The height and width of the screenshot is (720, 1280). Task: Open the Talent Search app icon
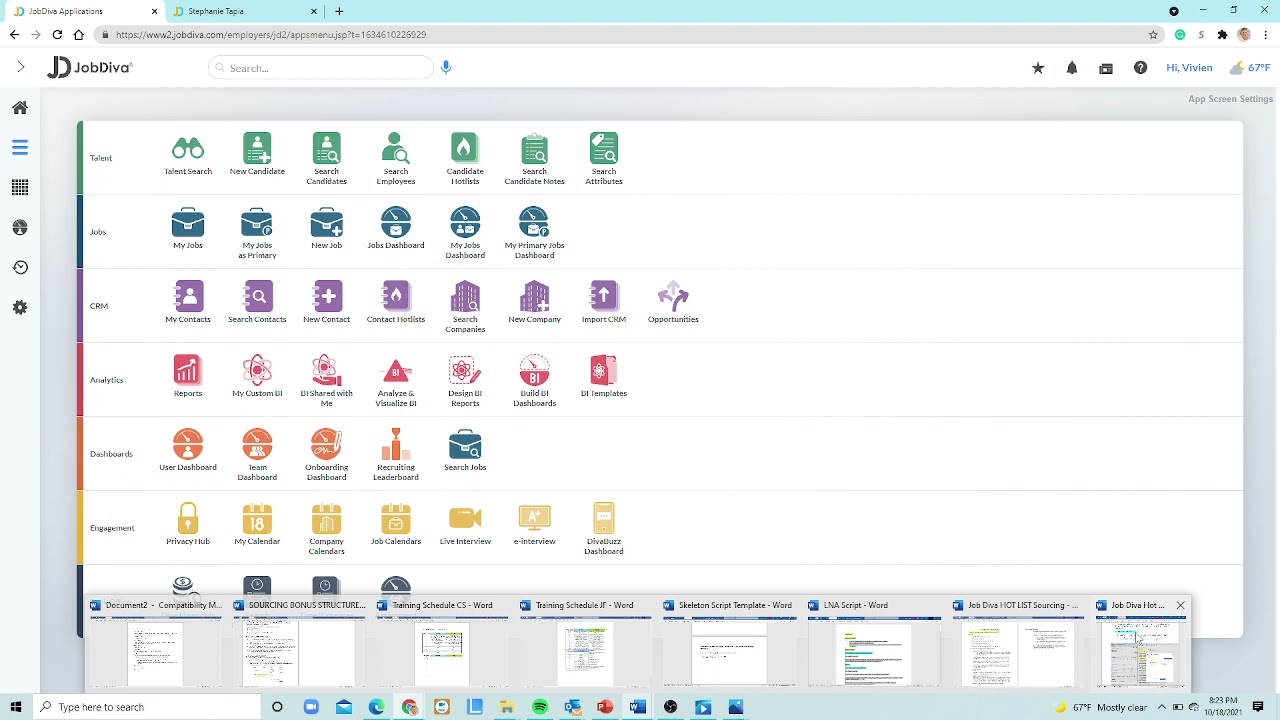coord(188,150)
